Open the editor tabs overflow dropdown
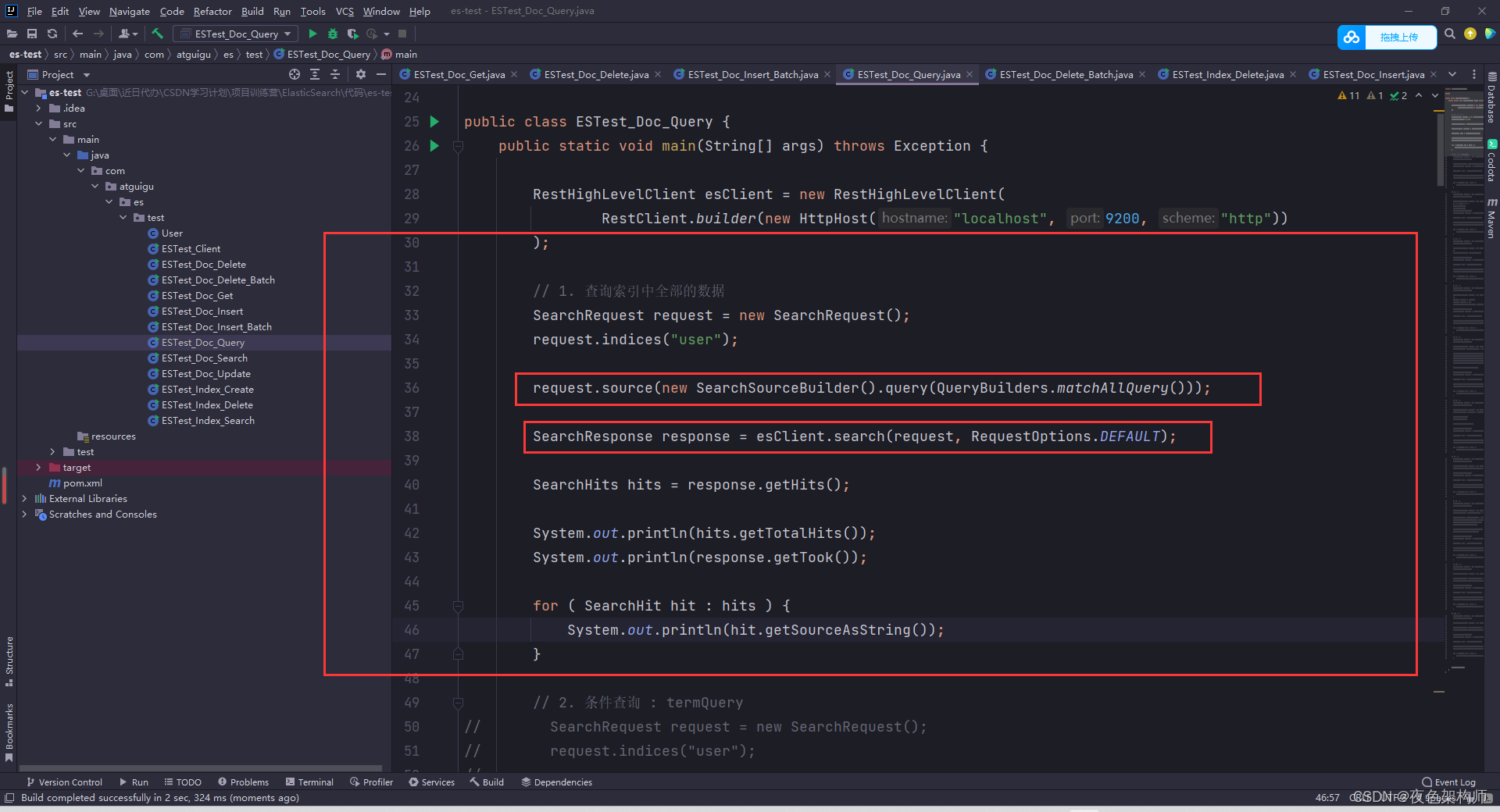Viewport: 1500px width, 812px height. 1452,74
